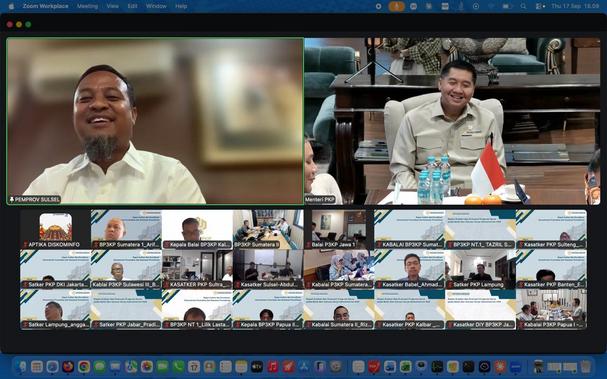This screenshot has width=607, height=379.
Task: Select Kasatker Babel_Ahmad participant tile
Action: click(410, 269)
